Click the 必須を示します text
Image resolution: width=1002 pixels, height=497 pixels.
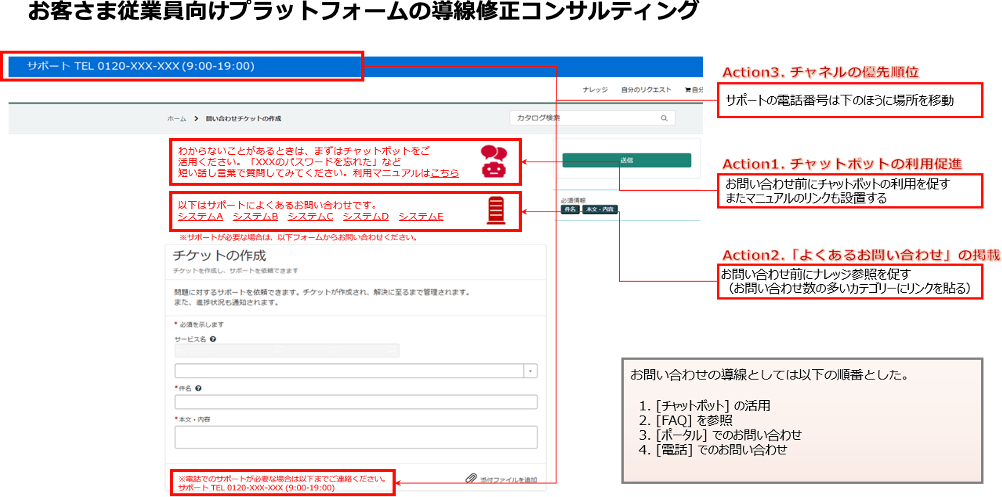coord(200,325)
